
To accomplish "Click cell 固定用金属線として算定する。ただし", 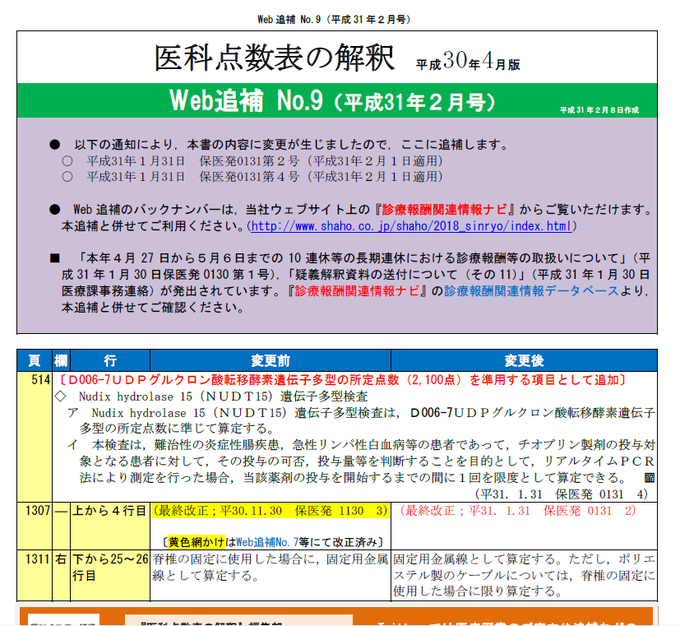I will pos(524,575).
